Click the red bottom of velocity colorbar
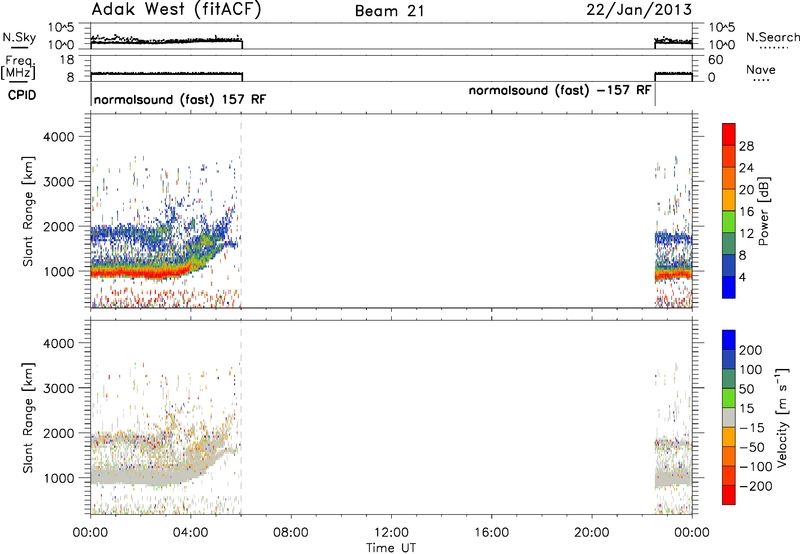 click(x=729, y=495)
